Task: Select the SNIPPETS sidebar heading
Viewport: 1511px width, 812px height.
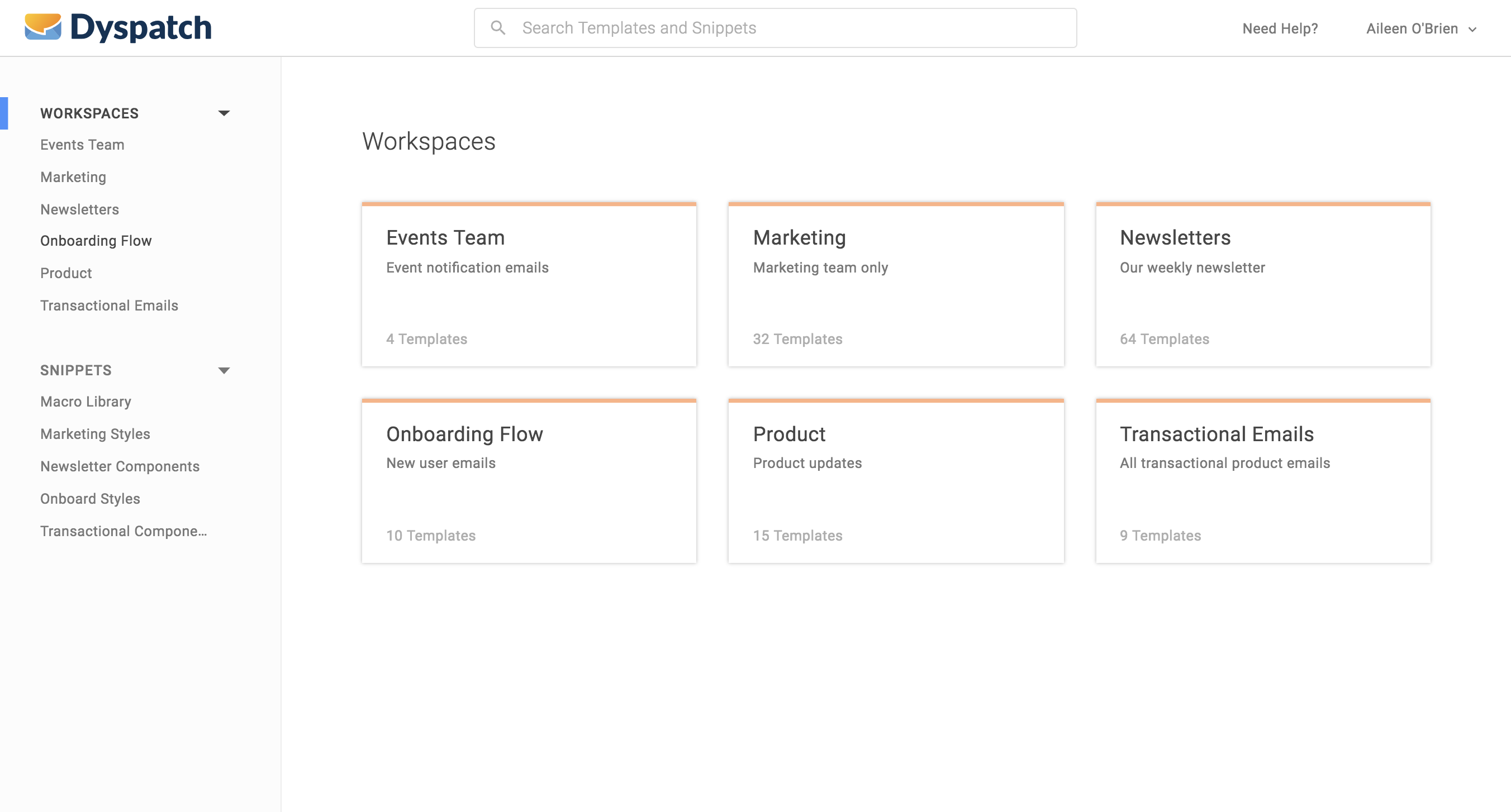Action: 75,370
